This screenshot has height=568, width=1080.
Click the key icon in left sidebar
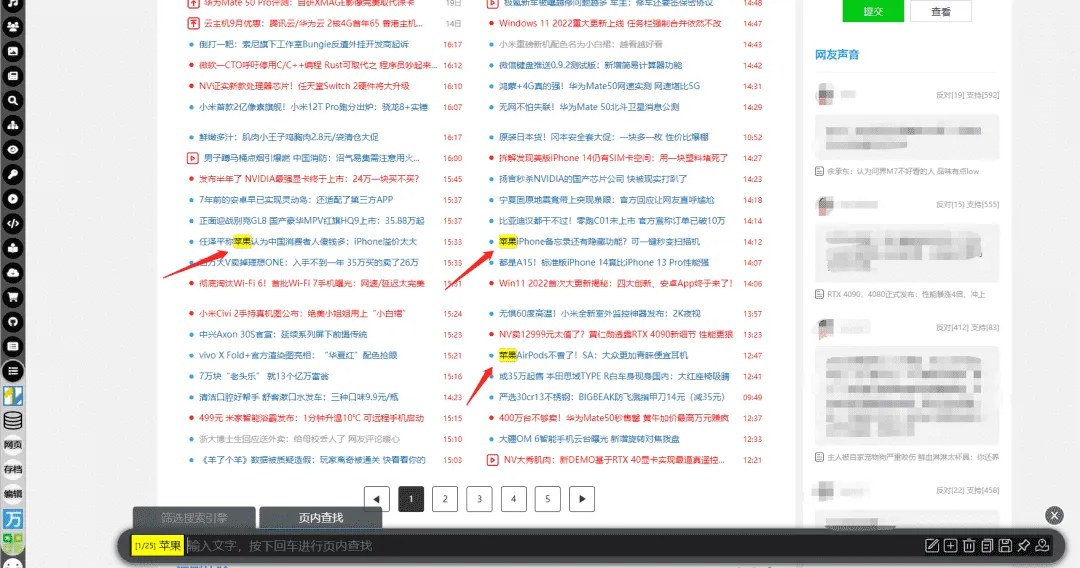[x=13, y=174]
